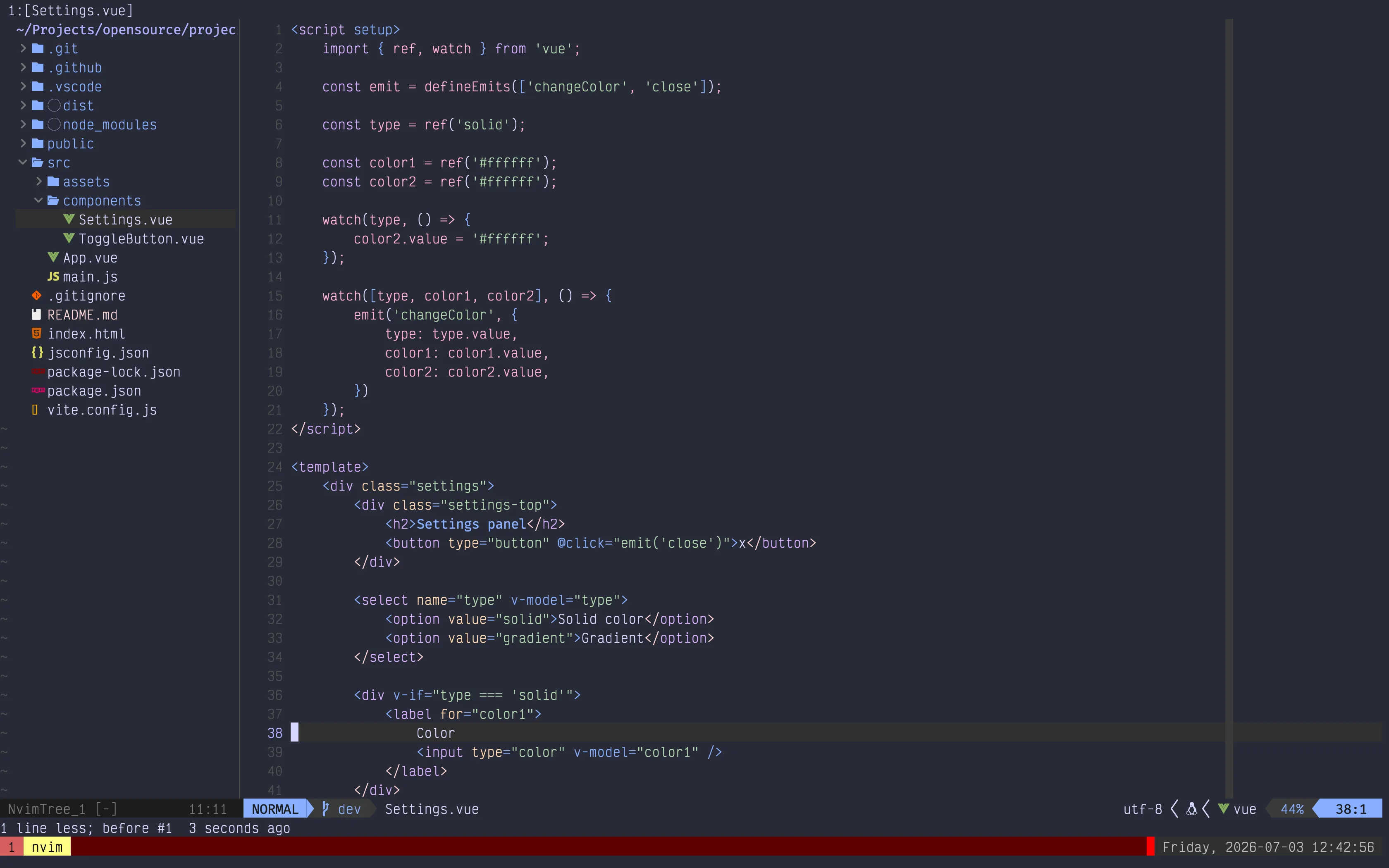The width and height of the screenshot is (1389, 868).
Task: Select the nvim tmux window tab
Action: tap(47, 847)
